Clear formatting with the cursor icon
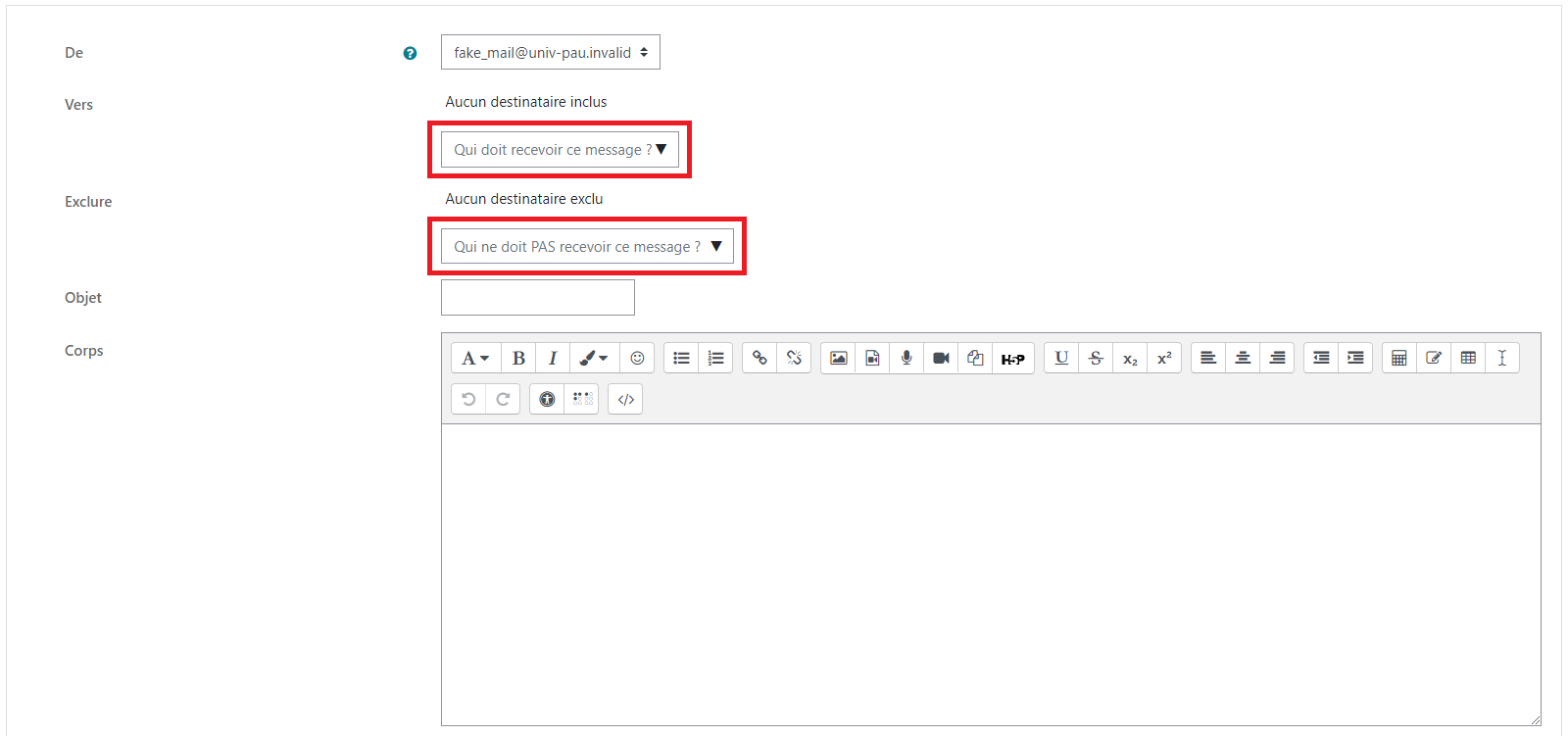This screenshot has height=736, width=1568. point(1502,359)
